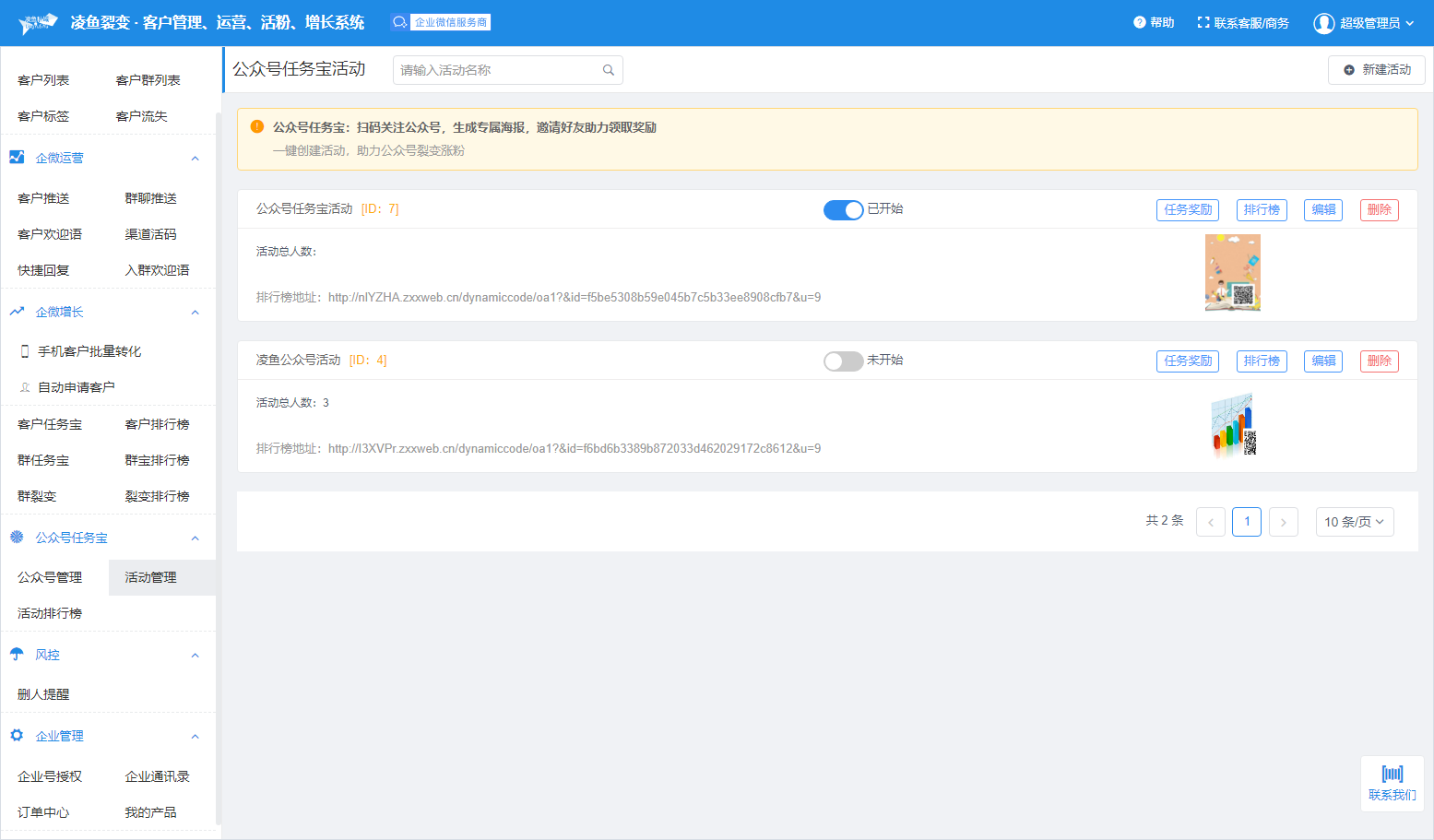
Task: Enable the 未开始 switch for 凌鱼公众号活动
Action: pyautogui.click(x=843, y=361)
